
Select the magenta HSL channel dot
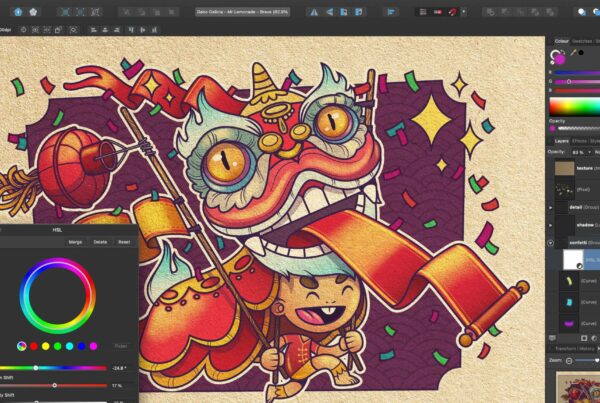click(x=93, y=346)
